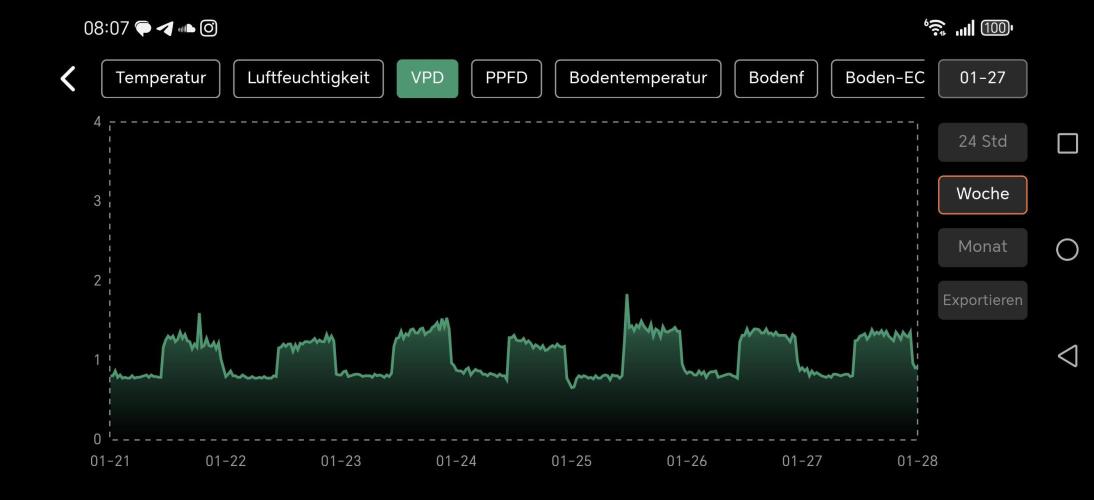Switch to the Temperatur tab
1094x500 pixels.
(160, 78)
